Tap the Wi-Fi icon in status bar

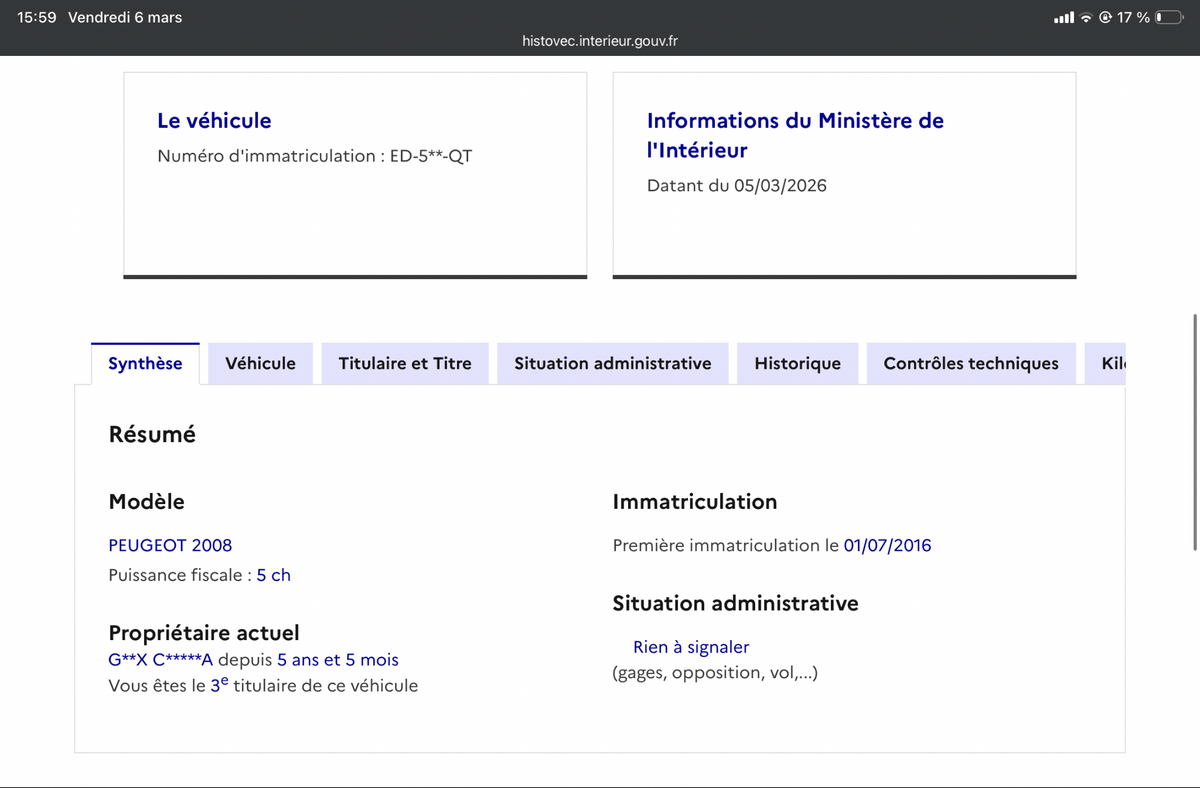[1086, 18]
